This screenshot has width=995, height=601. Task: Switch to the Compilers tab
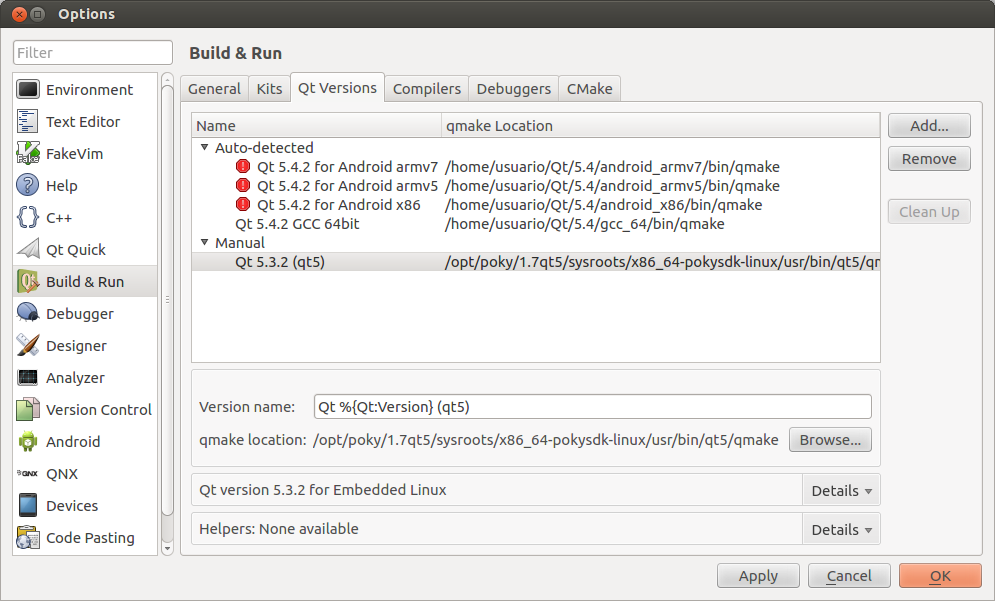(427, 89)
